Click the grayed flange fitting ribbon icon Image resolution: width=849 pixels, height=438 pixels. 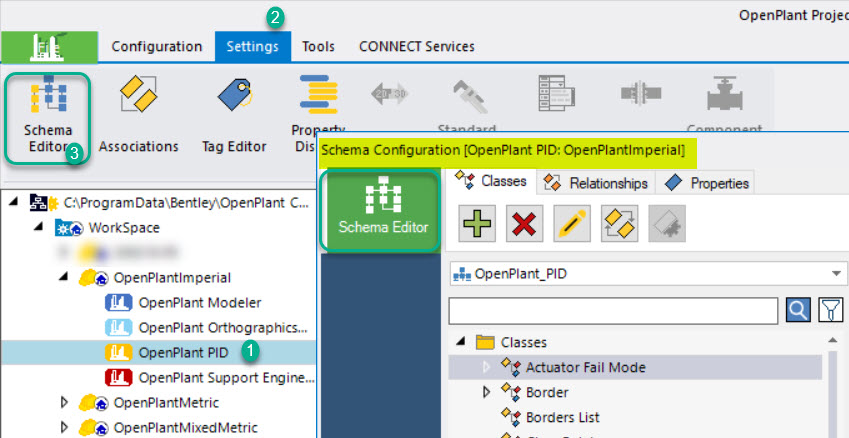point(640,92)
